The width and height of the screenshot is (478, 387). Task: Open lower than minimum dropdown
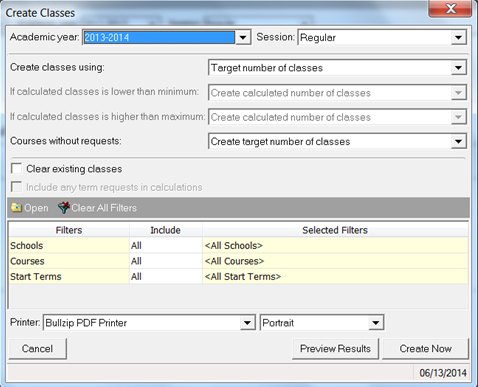tap(459, 92)
